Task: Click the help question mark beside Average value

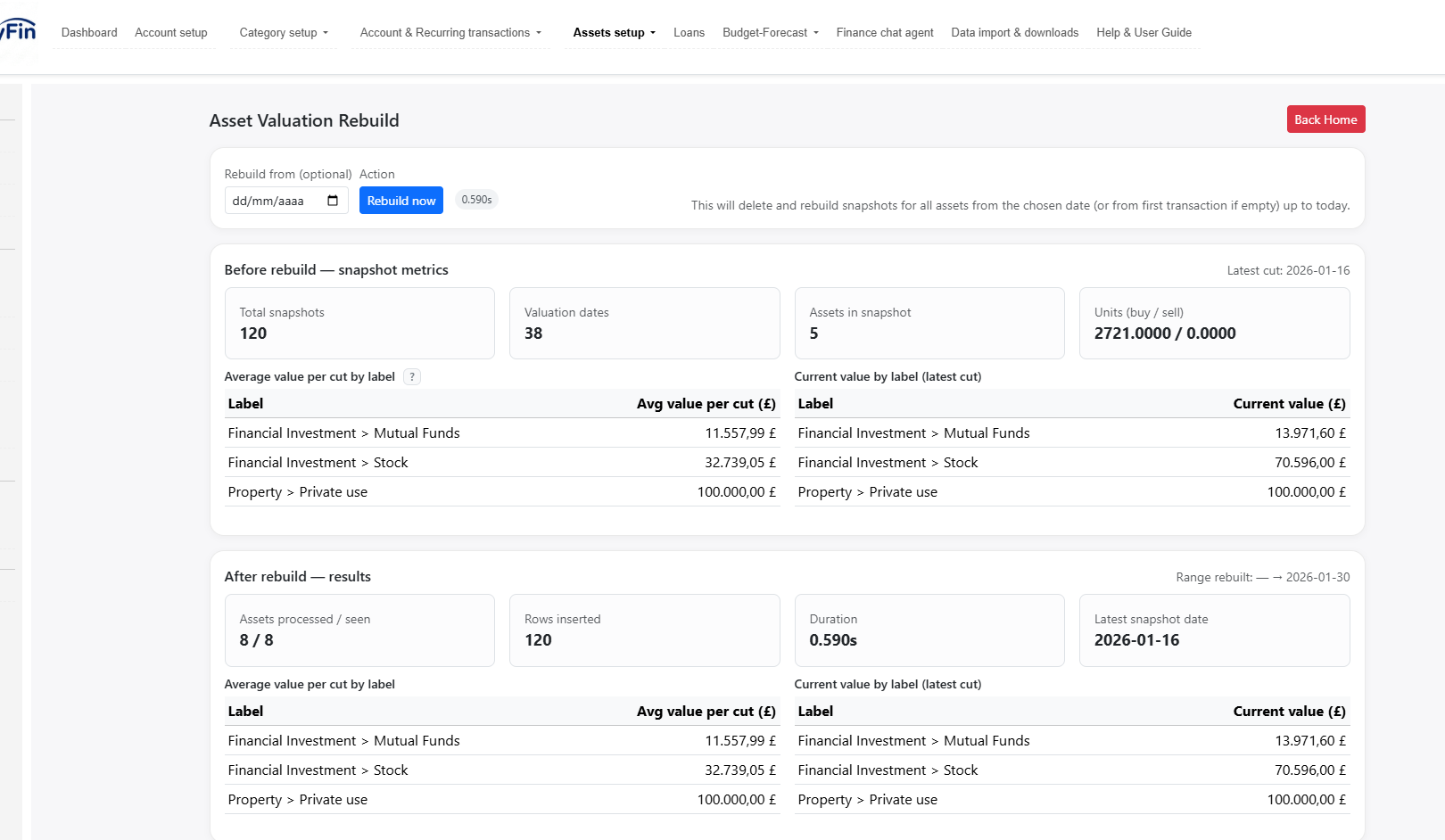Action: tap(412, 377)
